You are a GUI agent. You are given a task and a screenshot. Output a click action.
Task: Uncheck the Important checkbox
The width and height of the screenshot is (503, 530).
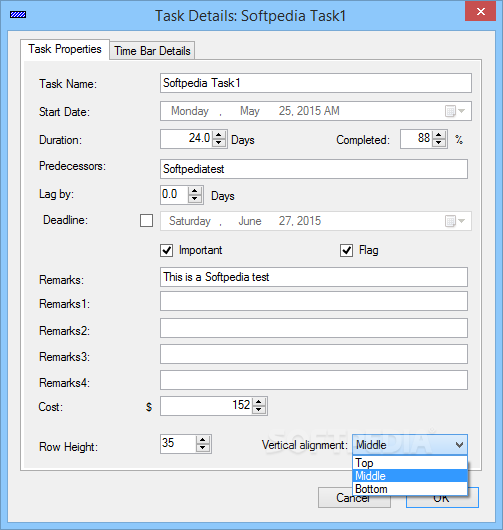[x=166, y=250]
